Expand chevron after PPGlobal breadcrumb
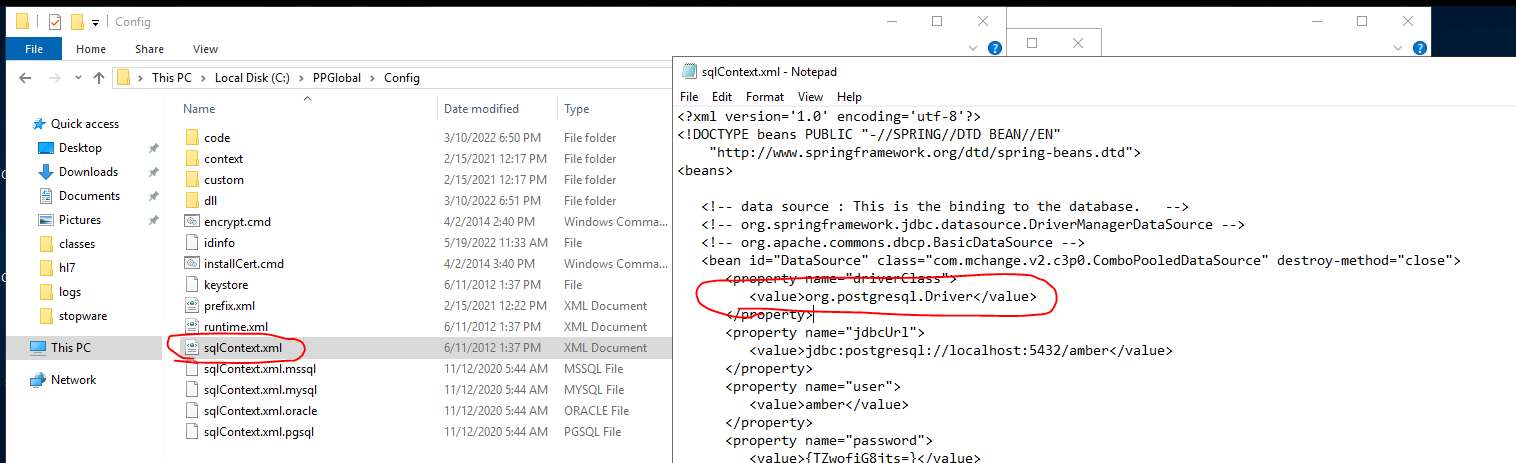The height and width of the screenshot is (463, 1516). [375, 78]
